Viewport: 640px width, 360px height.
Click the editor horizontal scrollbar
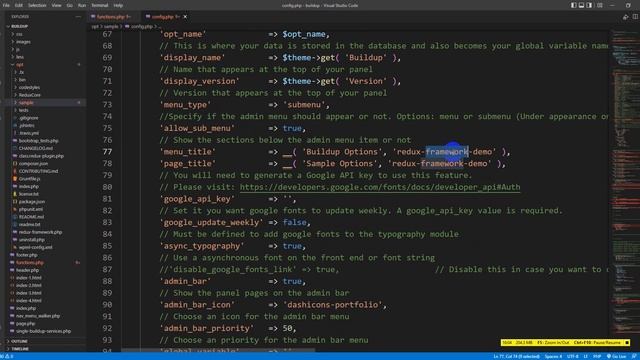[x=218, y=350]
